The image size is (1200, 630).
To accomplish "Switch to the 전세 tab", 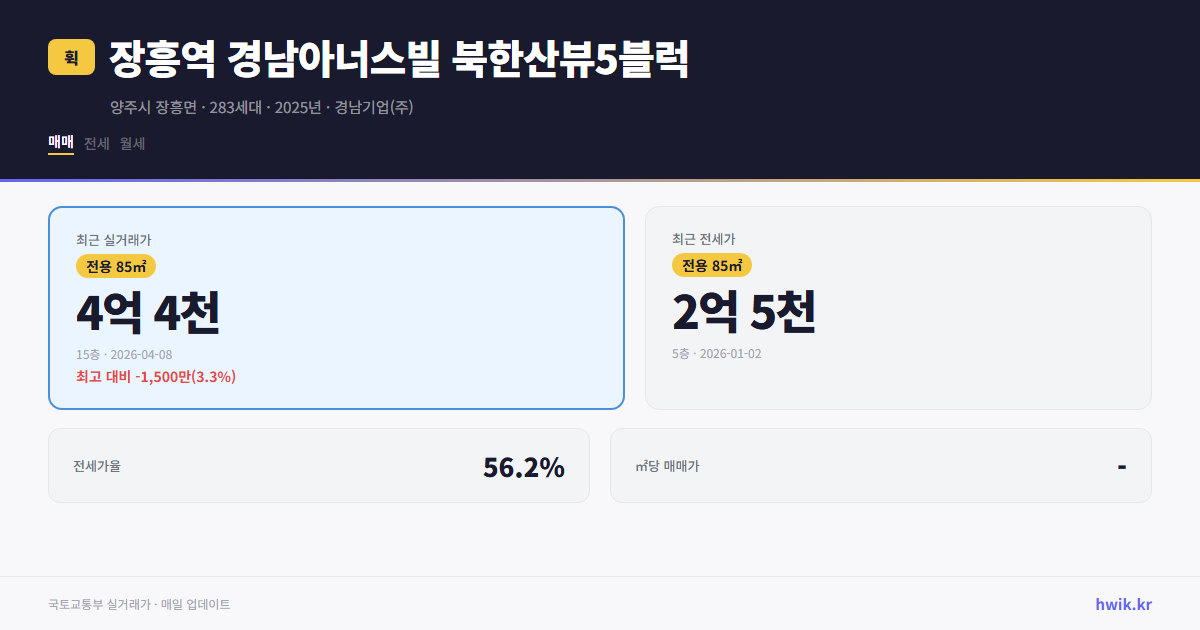I will coord(94,143).
